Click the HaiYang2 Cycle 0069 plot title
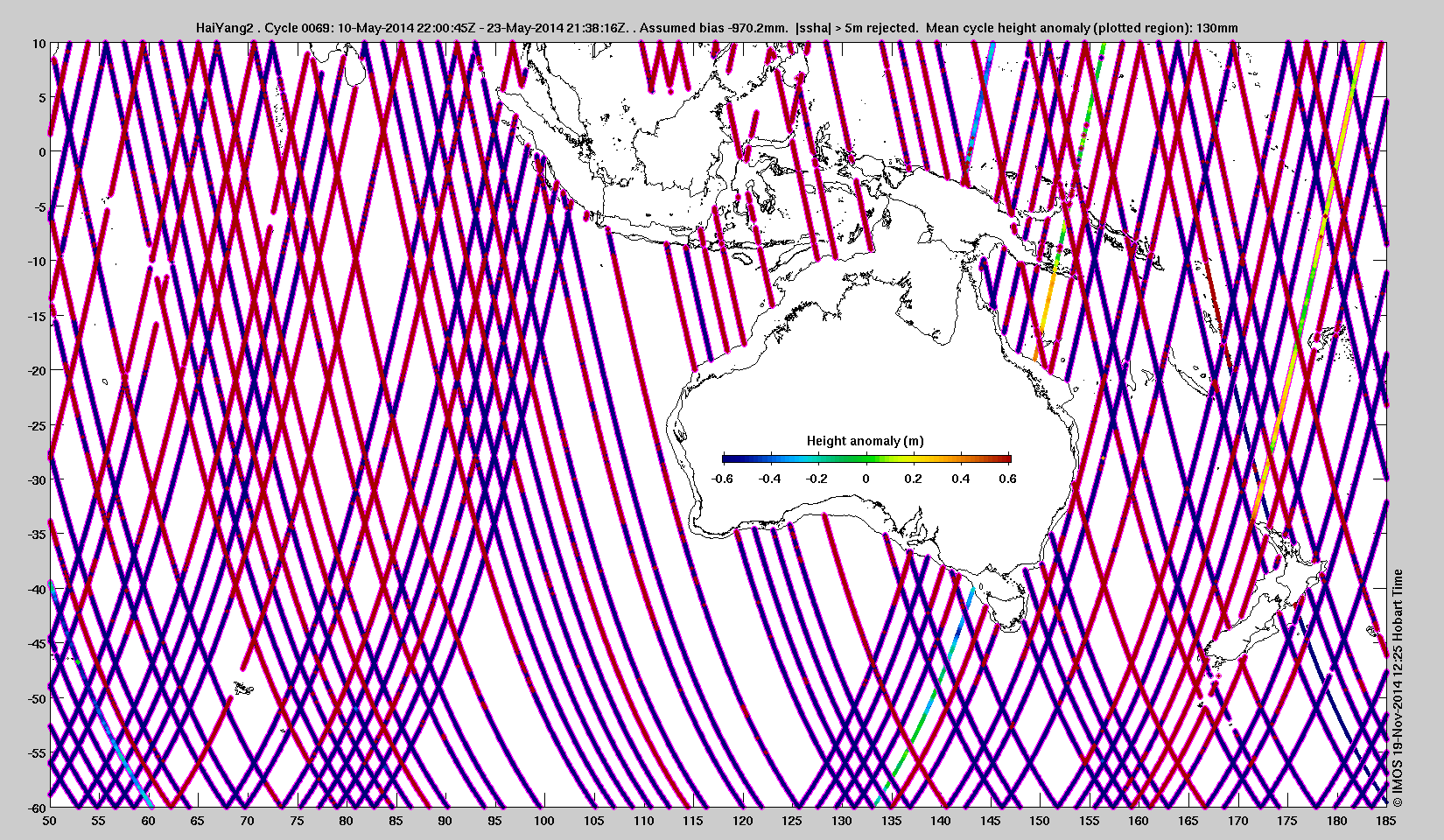This screenshot has width=1444, height=840. pyautogui.click(x=717, y=28)
